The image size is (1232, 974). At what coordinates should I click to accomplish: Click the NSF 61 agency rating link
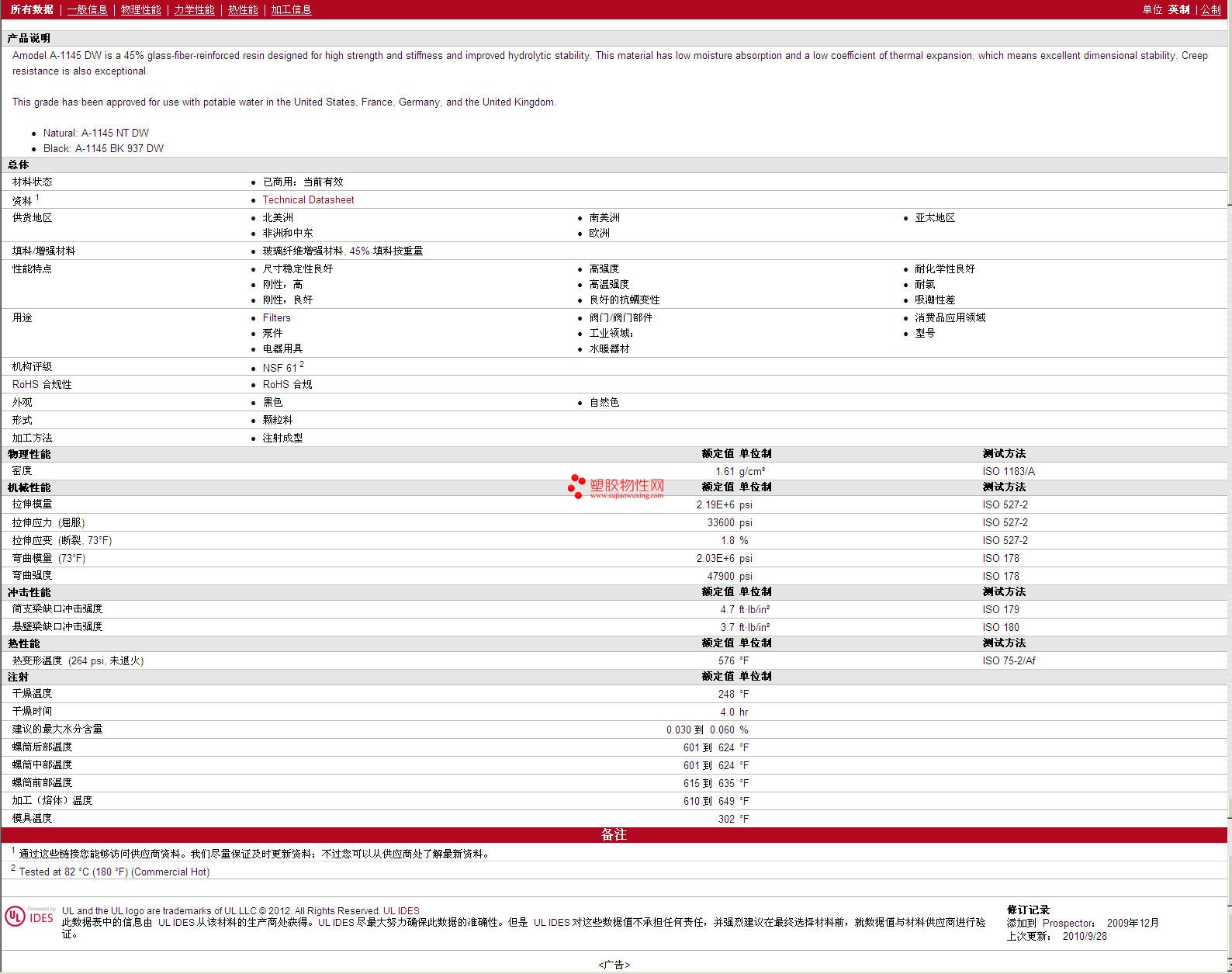coord(279,368)
